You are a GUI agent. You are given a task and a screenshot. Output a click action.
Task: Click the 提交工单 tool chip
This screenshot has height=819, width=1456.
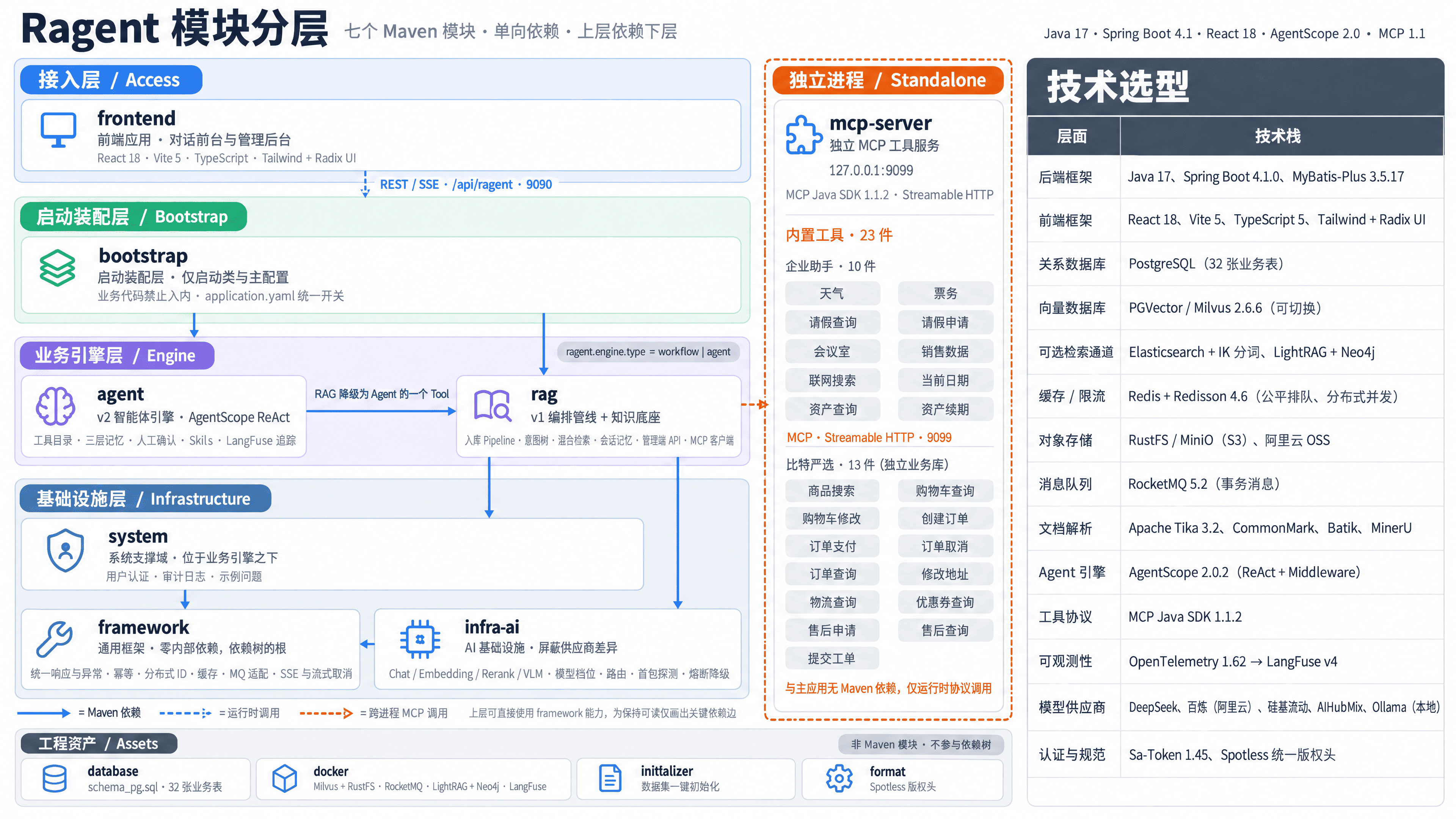832,659
